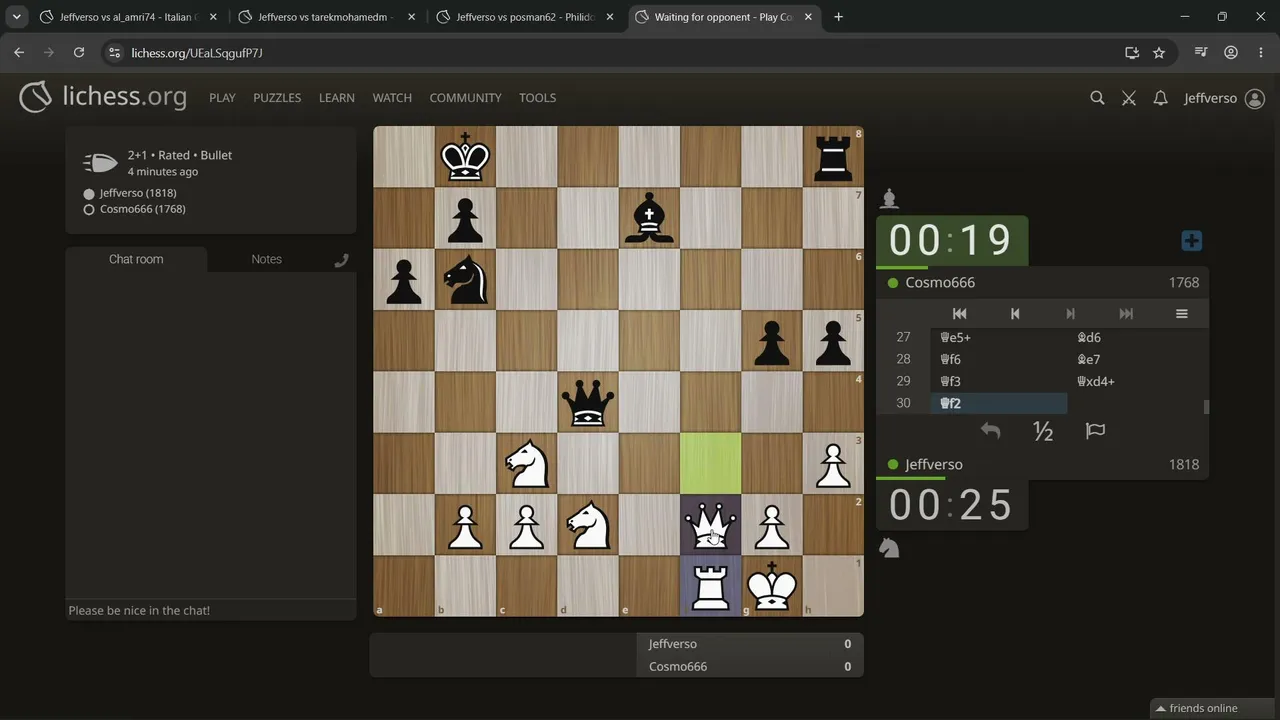1280x720 pixels.
Task: Open the browser profile icon
Action: point(1231,53)
